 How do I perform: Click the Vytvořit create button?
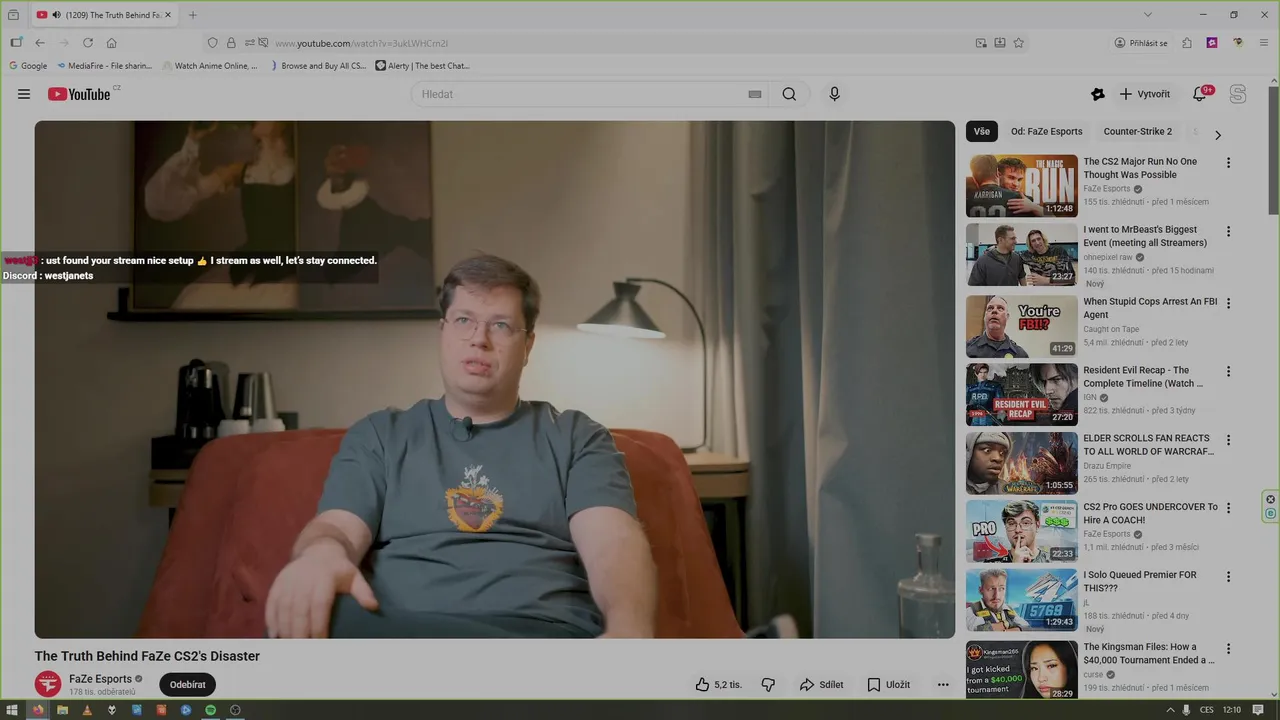click(x=1145, y=94)
